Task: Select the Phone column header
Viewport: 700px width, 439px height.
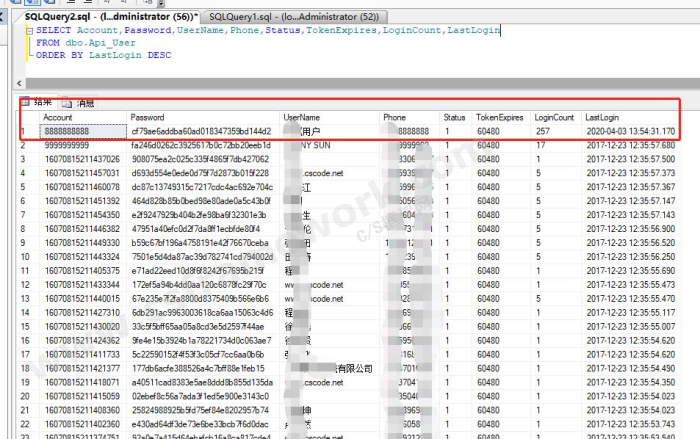Action: click(x=394, y=117)
